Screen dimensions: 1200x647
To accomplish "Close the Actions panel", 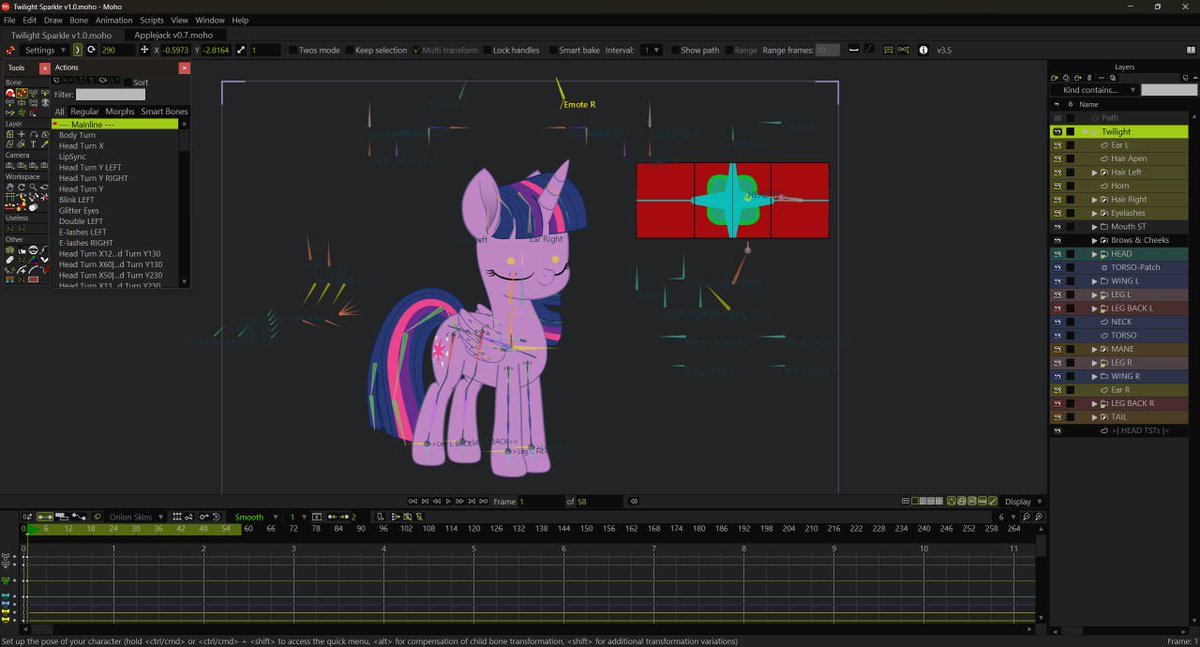I will (184, 68).
